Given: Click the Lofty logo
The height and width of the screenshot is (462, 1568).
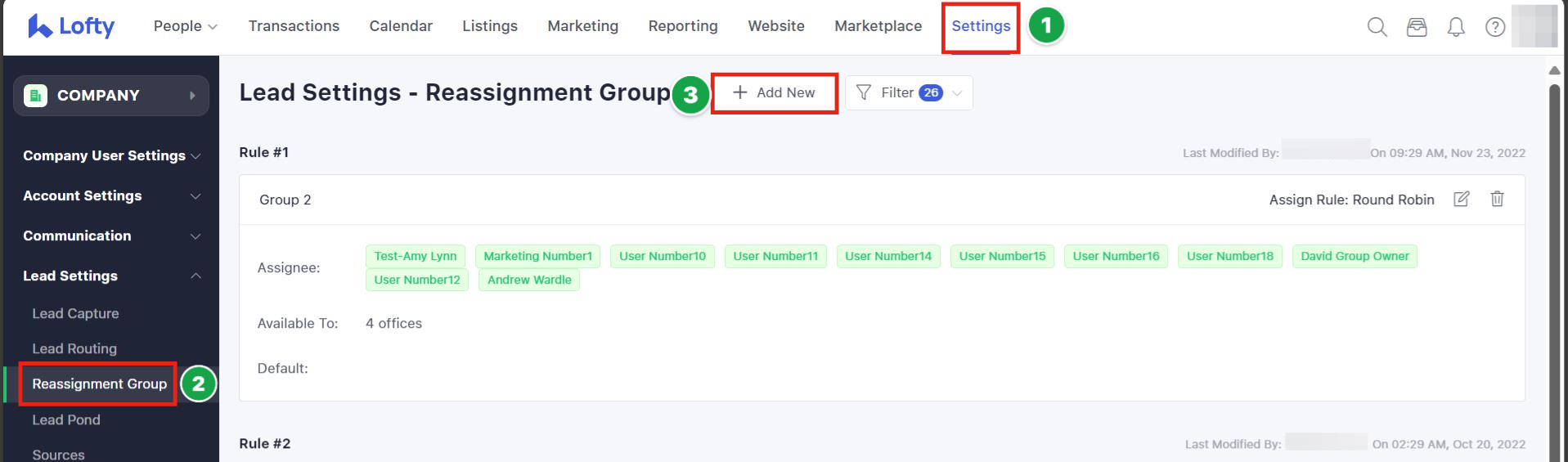Looking at the screenshot, I should point(71,26).
